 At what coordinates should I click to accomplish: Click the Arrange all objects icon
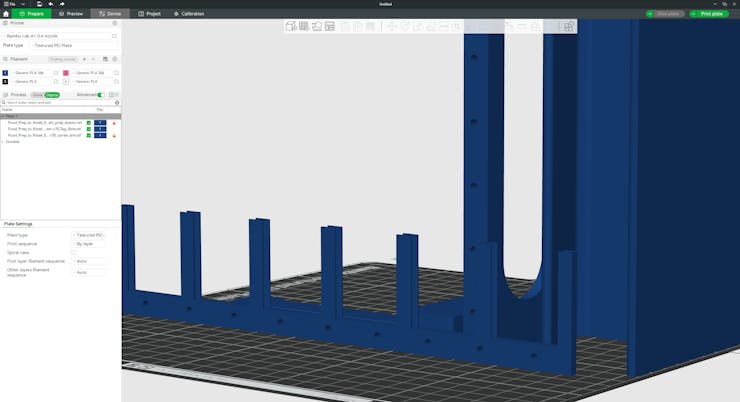329,26
